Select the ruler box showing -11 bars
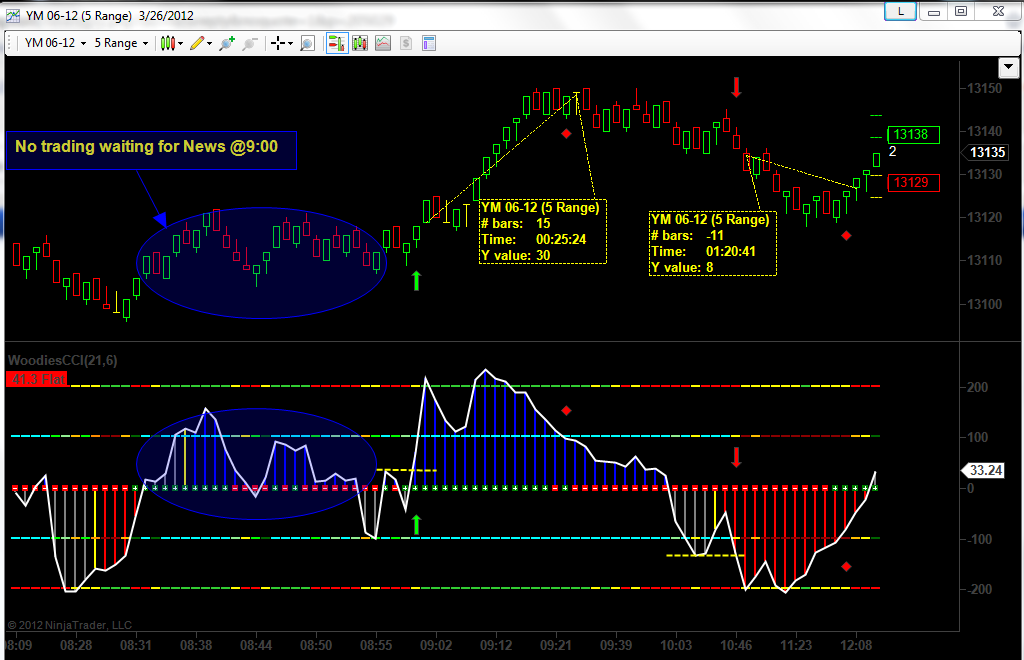Screen dimensions: 1024x660 click(x=712, y=244)
